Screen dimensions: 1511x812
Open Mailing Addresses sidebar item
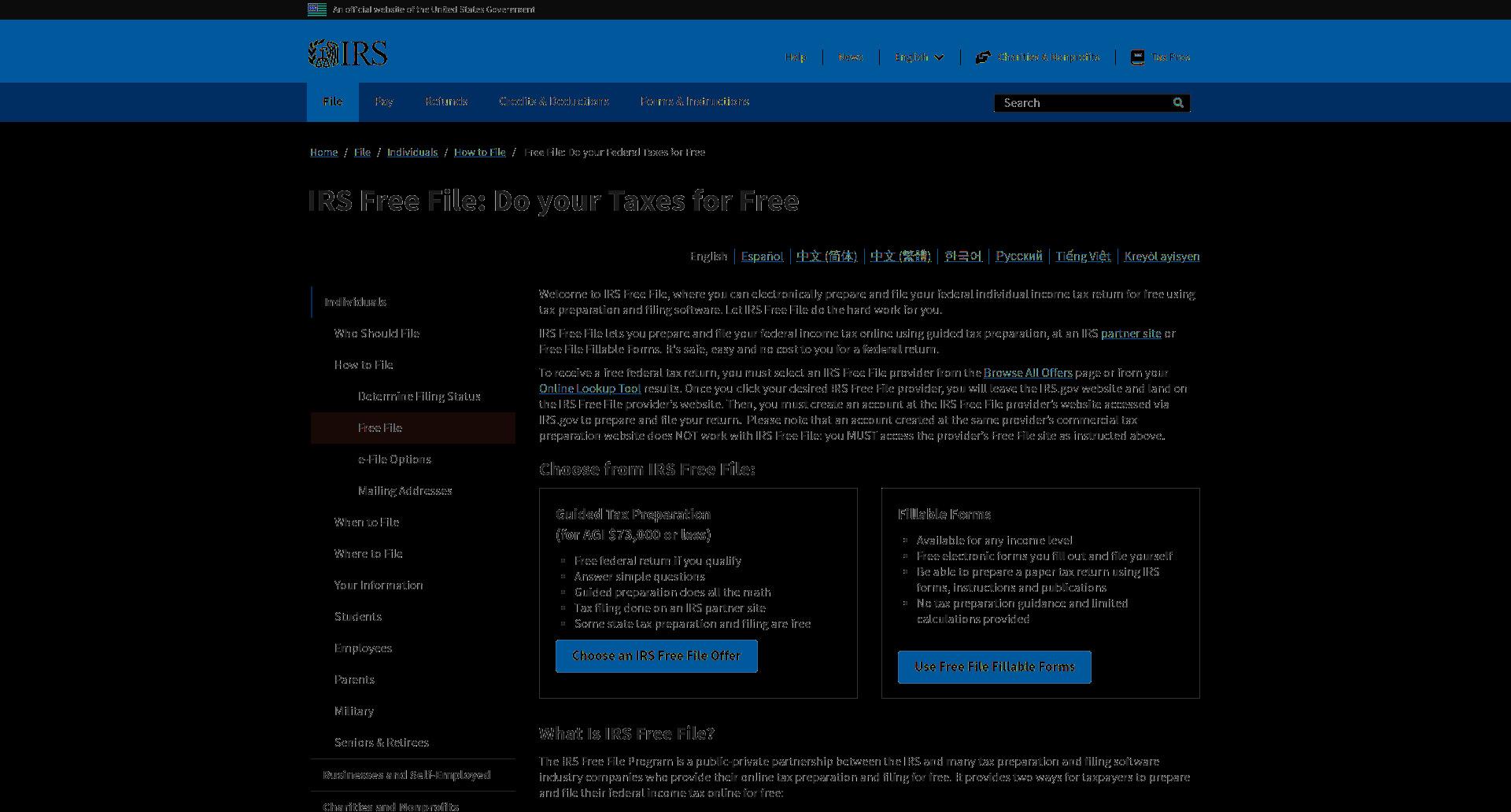click(405, 491)
